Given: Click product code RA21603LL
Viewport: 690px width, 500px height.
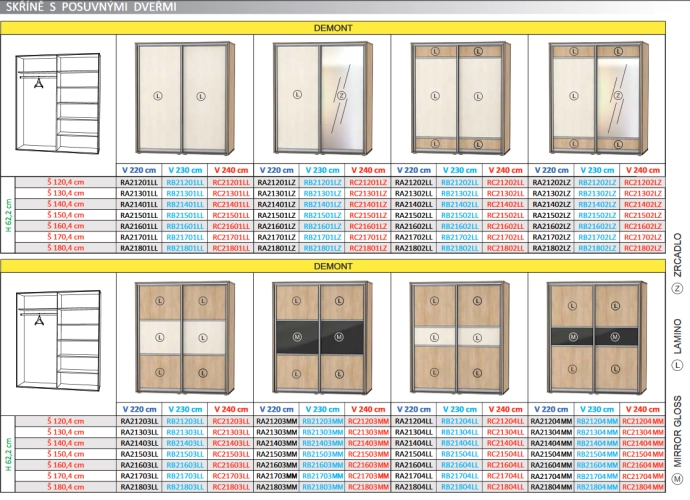Looking at the screenshot, I should (x=139, y=465).
